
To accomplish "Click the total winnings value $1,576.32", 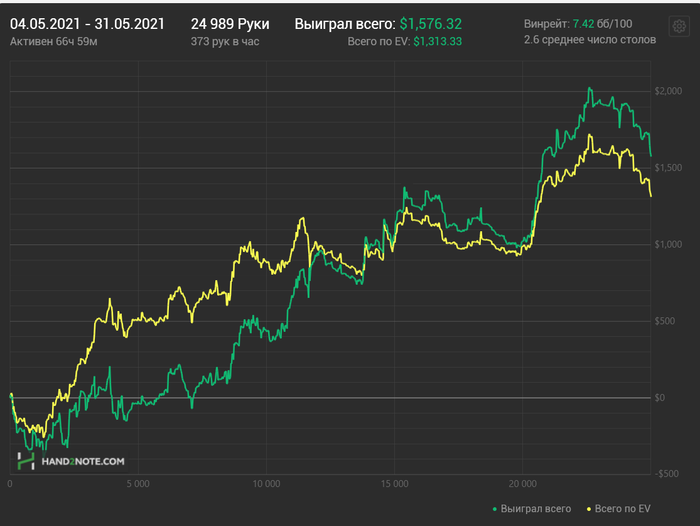I will tap(431, 24).
